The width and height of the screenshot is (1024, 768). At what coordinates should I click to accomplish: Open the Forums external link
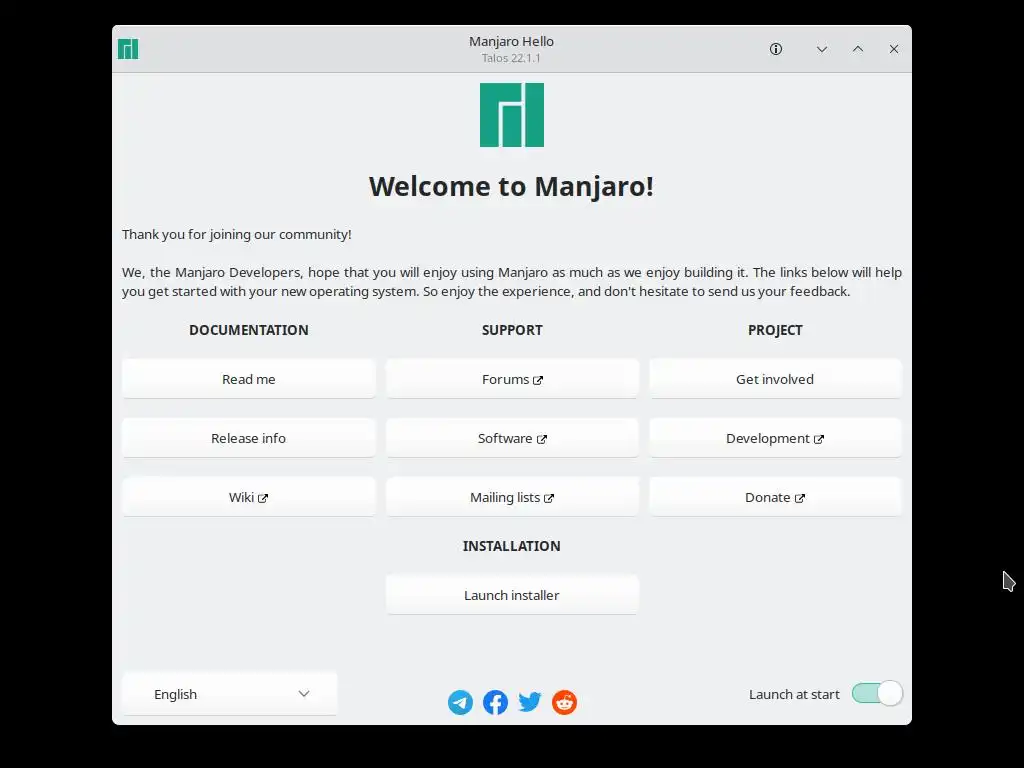512,379
